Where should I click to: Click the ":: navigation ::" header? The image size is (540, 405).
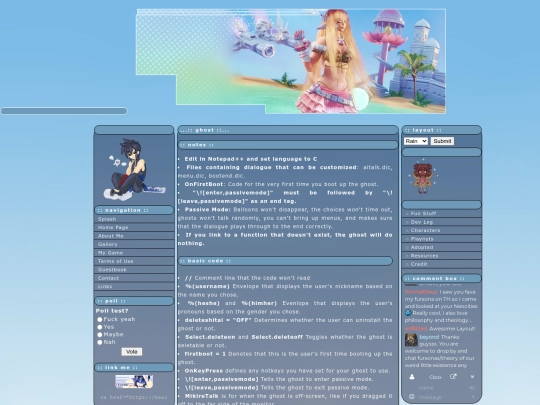(x=134, y=210)
